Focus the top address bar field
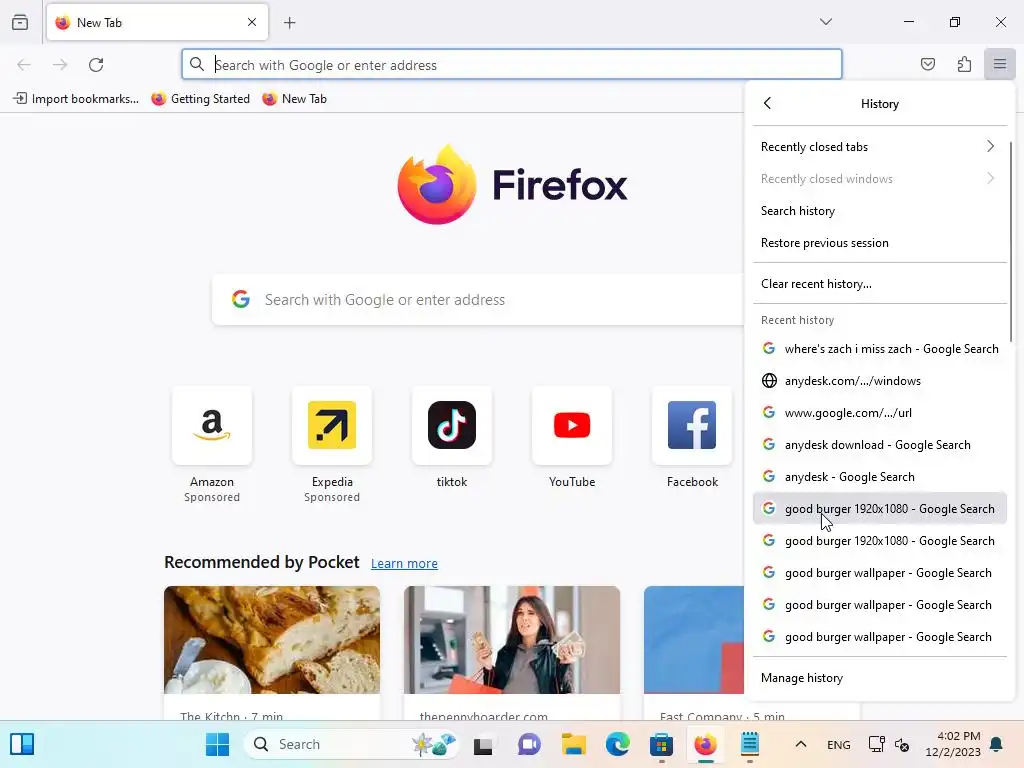 coord(512,65)
